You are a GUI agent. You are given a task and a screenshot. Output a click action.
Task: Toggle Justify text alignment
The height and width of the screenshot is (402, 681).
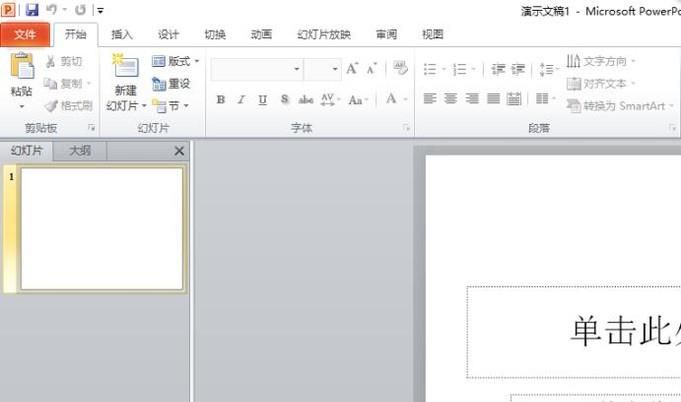(x=493, y=99)
